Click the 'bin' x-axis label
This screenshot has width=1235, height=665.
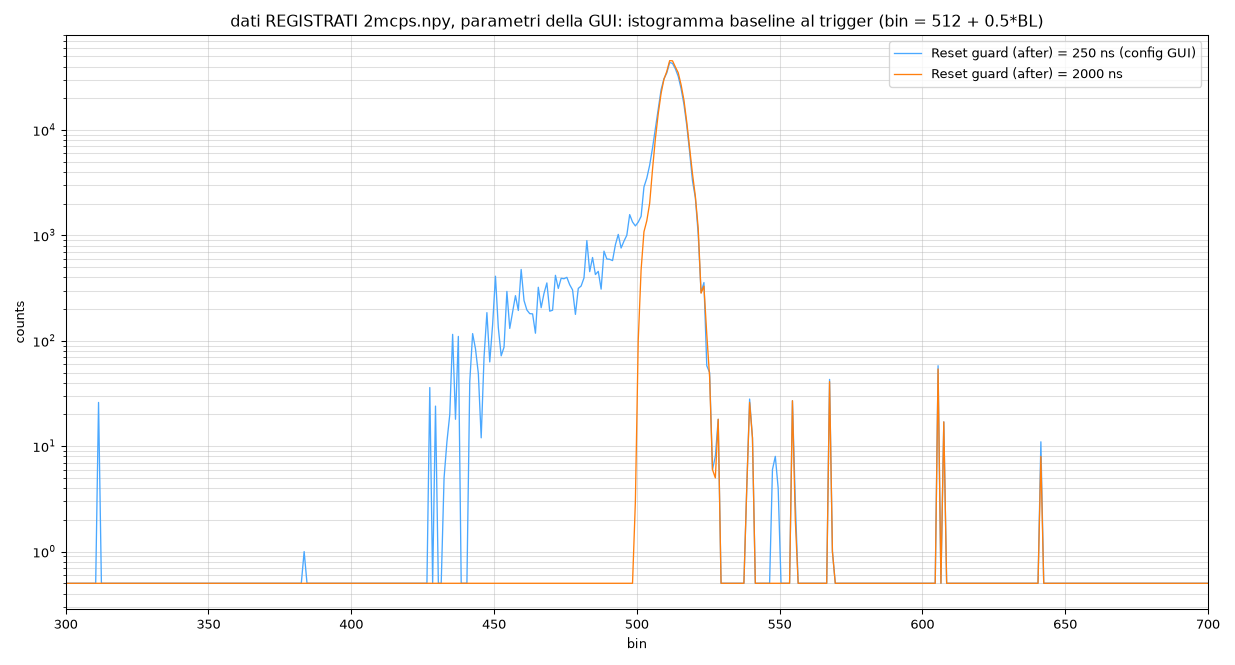pyautogui.click(x=637, y=644)
